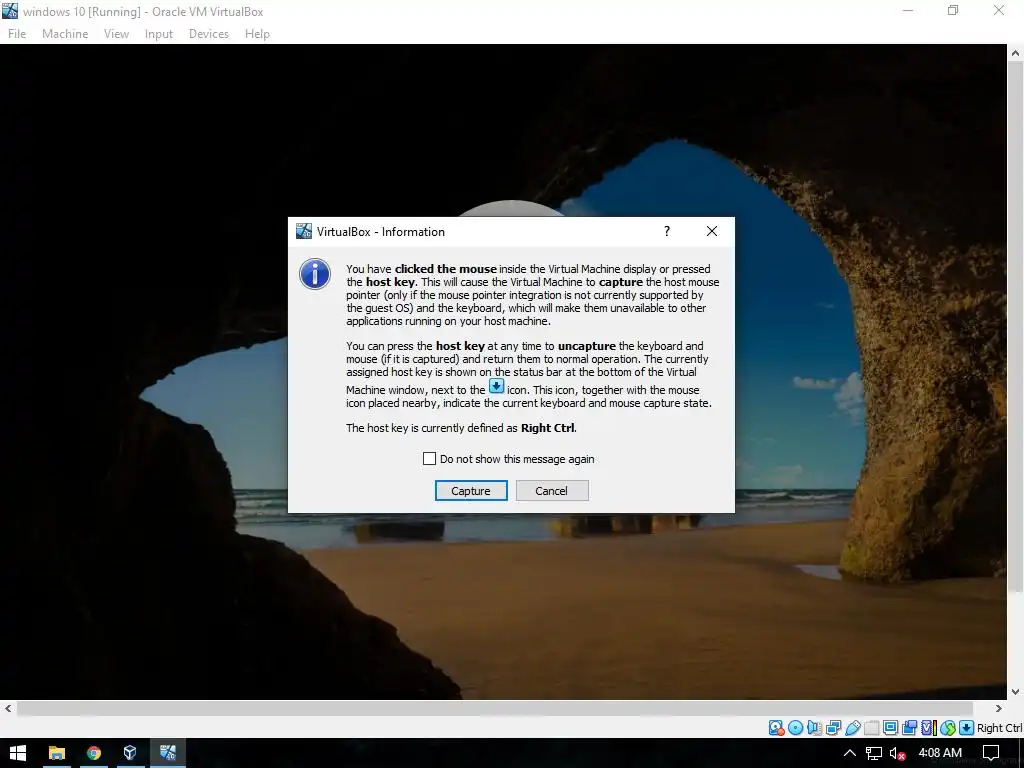This screenshot has height=768, width=1024.
Task: Click the horizontal scrollbar thumb
Action: (x=495, y=709)
